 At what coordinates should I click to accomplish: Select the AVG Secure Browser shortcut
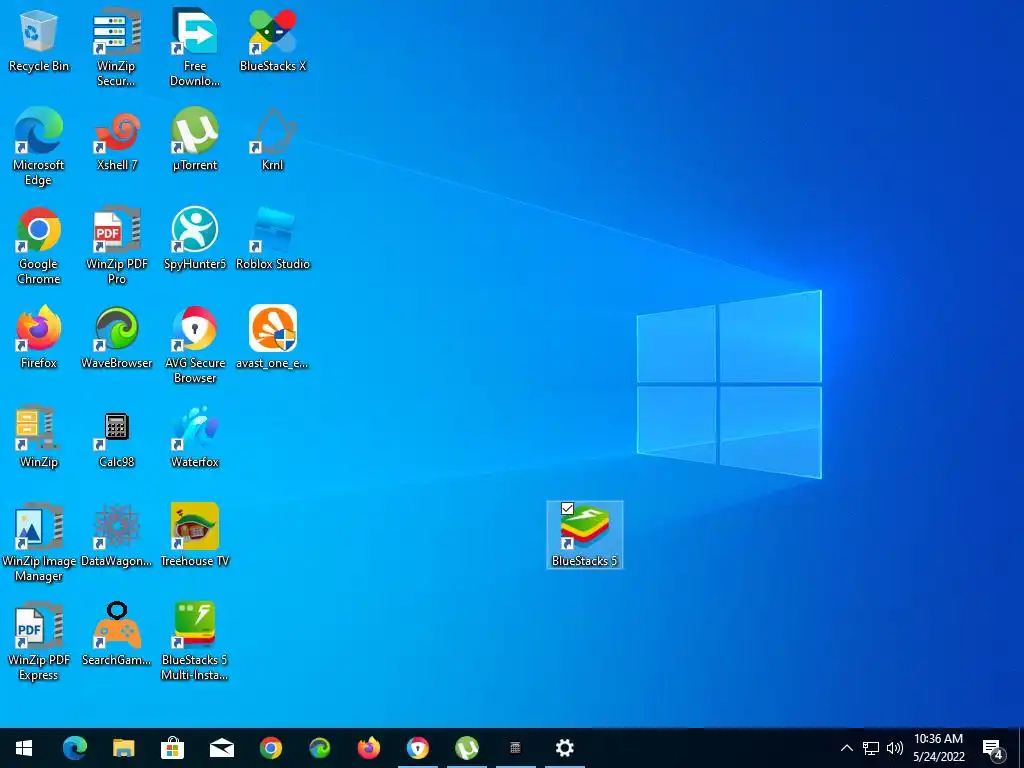click(x=195, y=343)
